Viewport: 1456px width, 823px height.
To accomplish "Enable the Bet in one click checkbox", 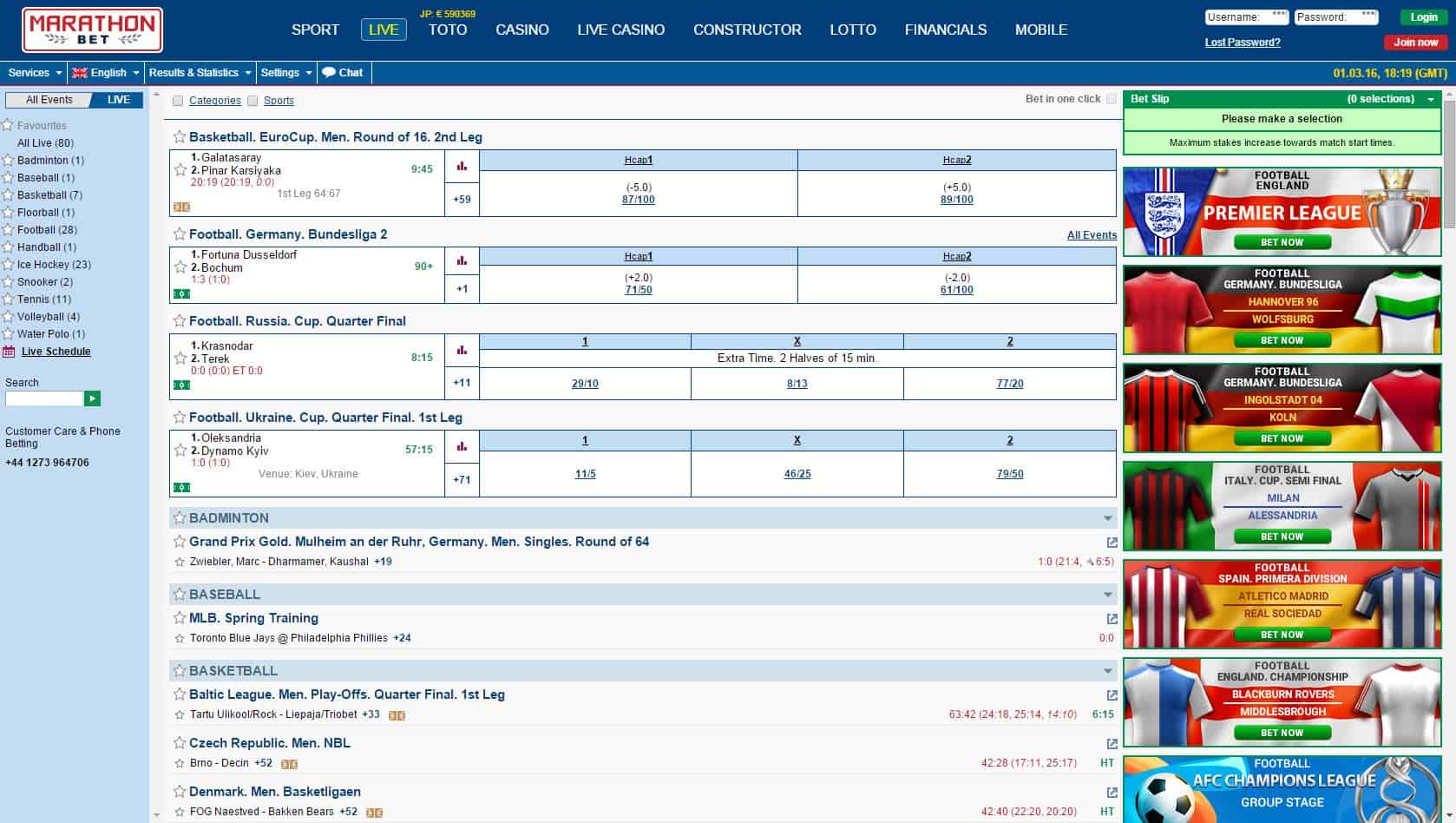I will [x=1112, y=99].
